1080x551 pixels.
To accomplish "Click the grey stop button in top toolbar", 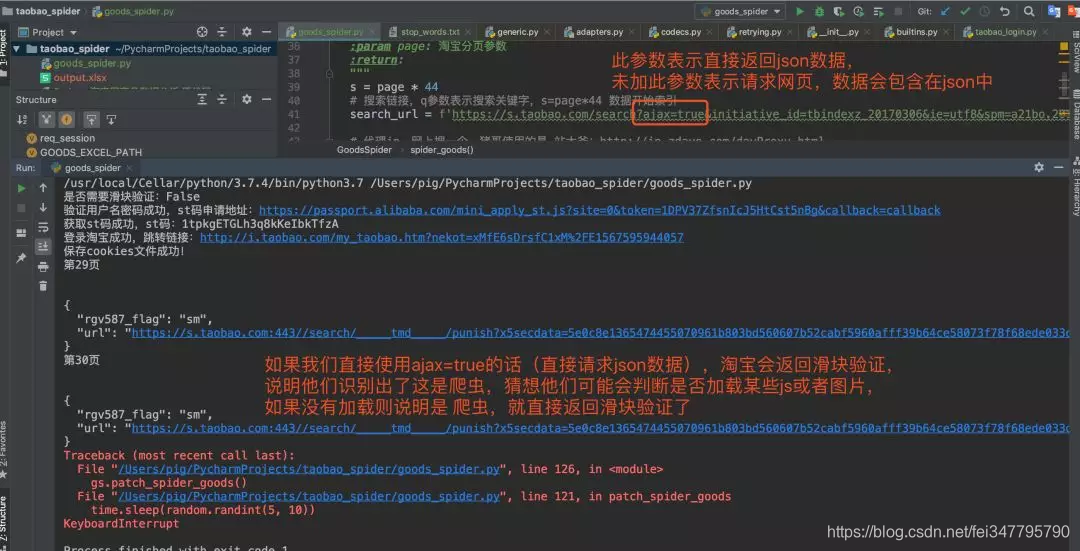I will coord(897,12).
